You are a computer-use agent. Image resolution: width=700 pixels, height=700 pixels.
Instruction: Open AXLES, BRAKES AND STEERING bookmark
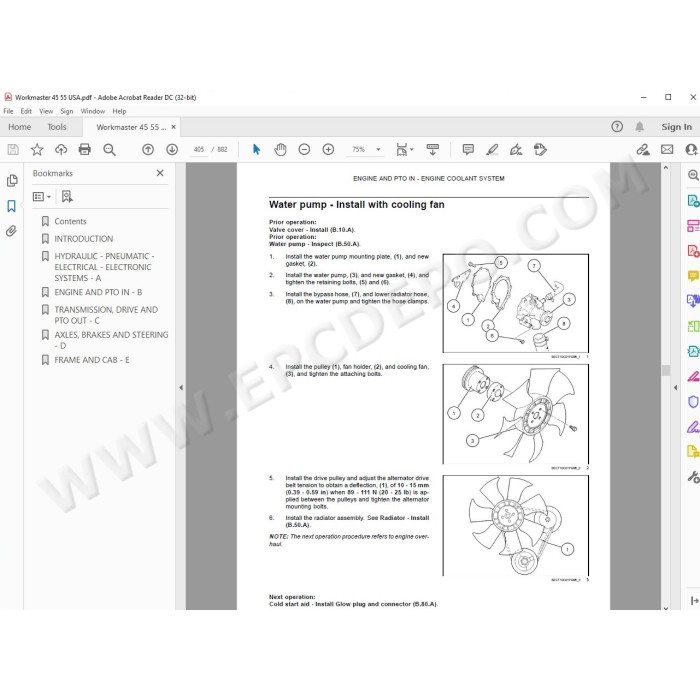(x=111, y=340)
